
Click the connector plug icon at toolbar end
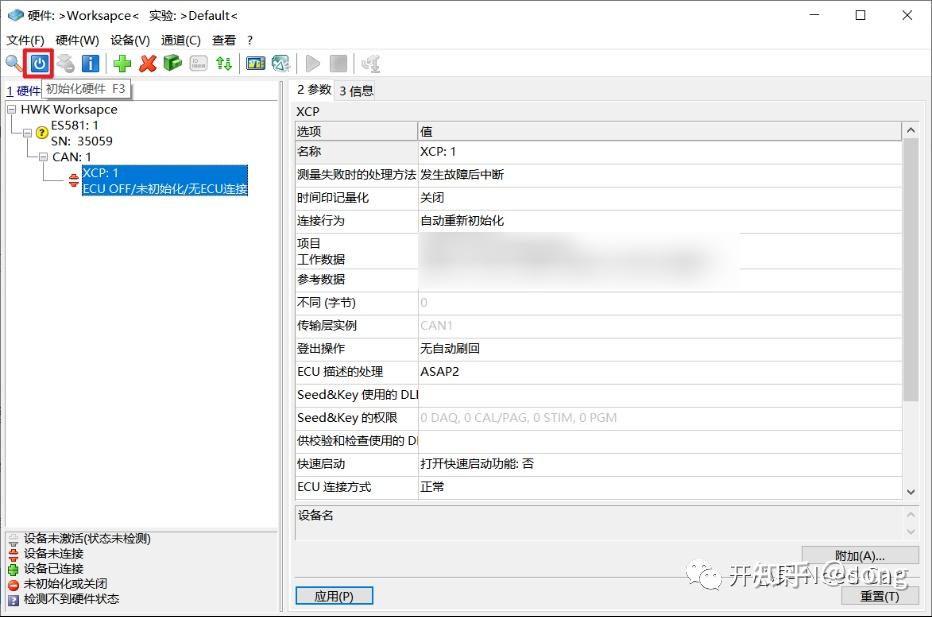371,63
